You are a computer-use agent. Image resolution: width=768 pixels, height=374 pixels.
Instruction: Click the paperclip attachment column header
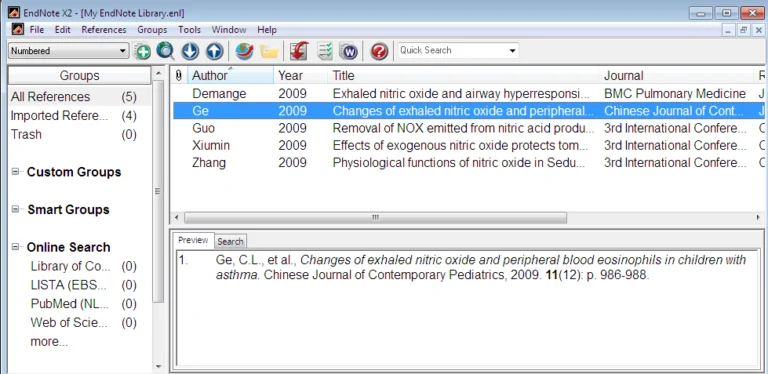(178, 75)
